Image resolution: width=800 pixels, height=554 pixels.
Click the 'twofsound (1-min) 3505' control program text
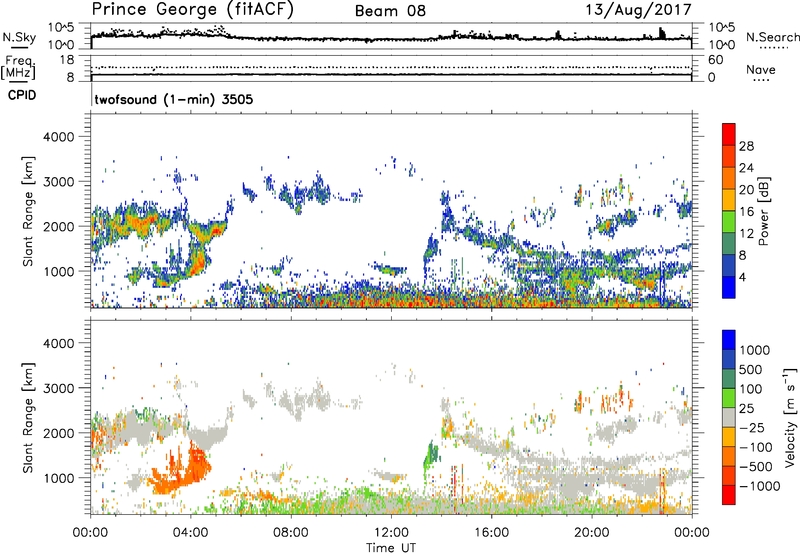point(173,99)
